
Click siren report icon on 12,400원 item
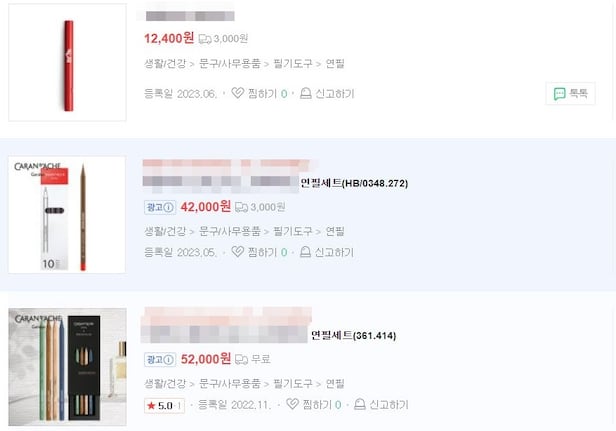coord(306,93)
